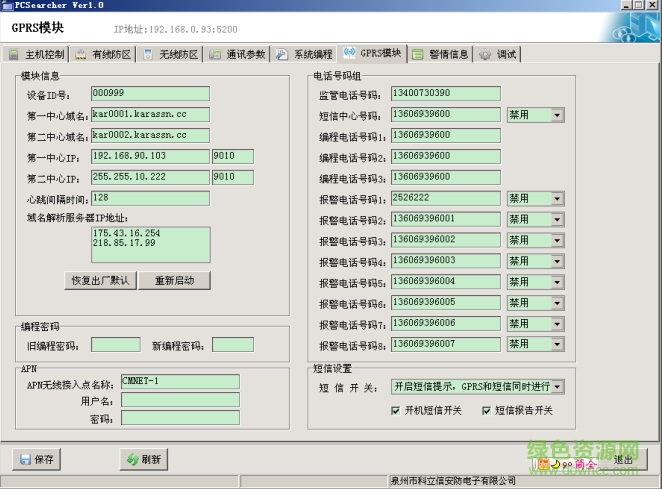
Task: Click the APN无线接入点名称 input field
Action: [180, 382]
